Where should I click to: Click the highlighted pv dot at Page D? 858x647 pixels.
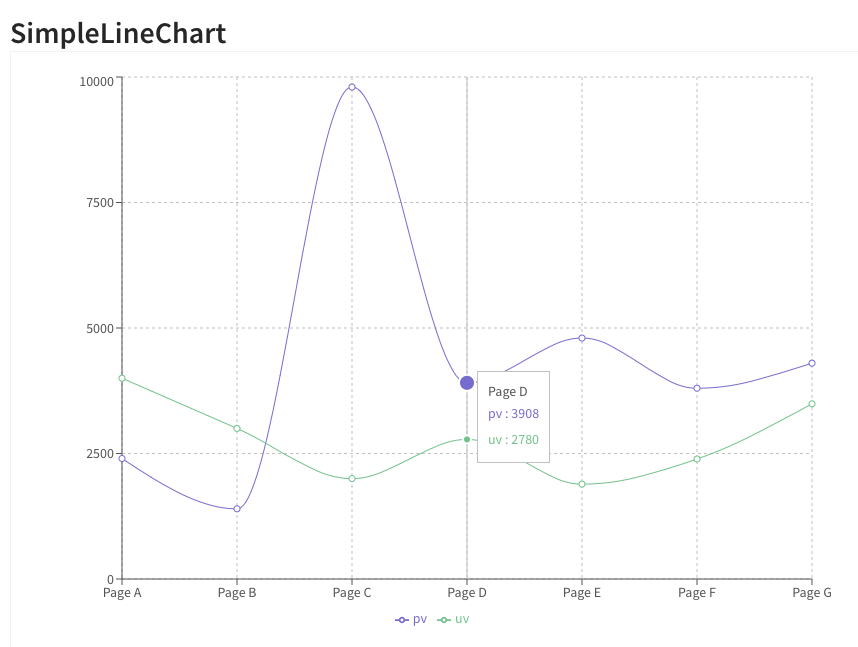467,383
